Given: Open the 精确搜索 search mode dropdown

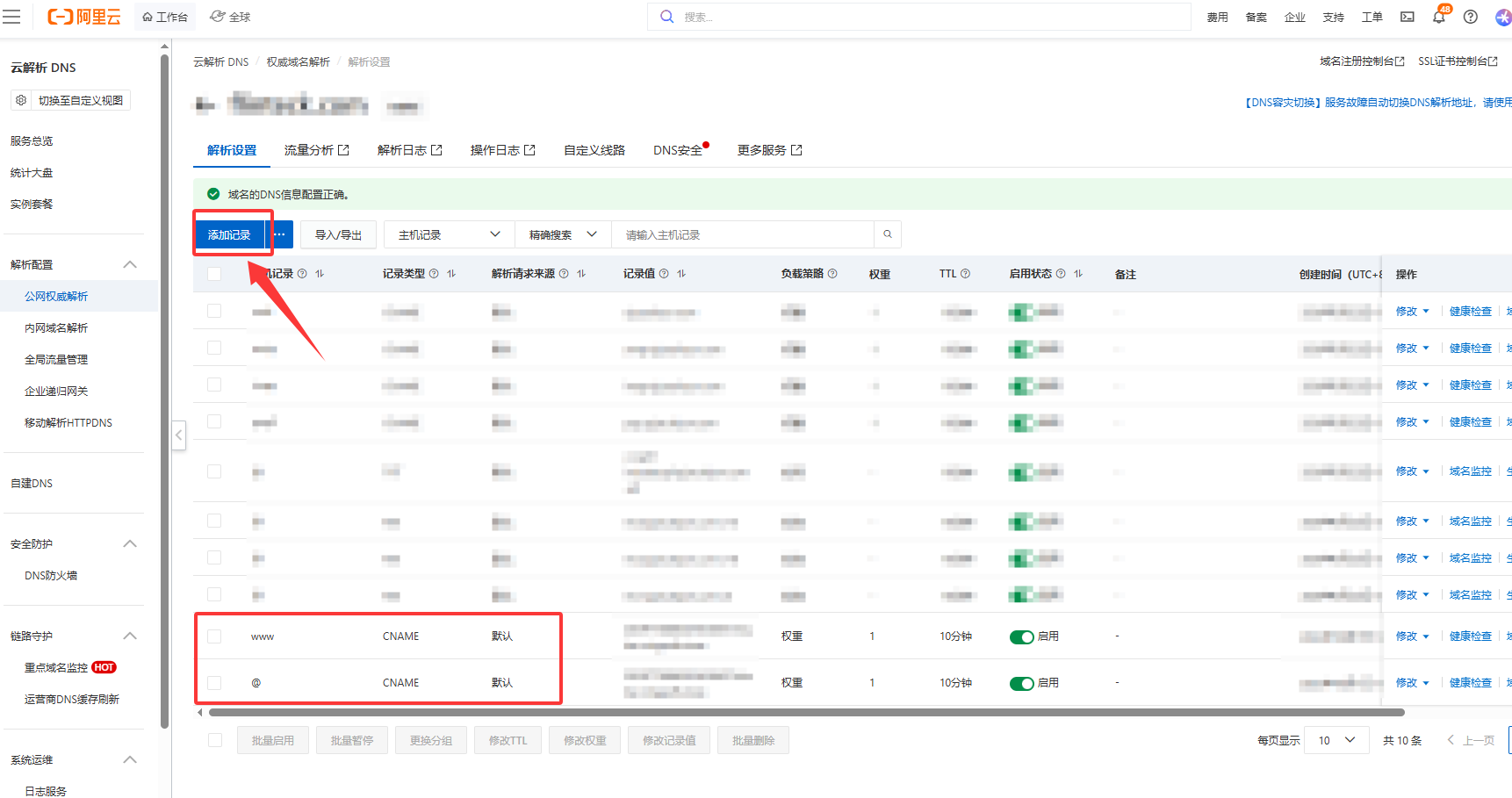Looking at the screenshot, I should pos(562,234).
